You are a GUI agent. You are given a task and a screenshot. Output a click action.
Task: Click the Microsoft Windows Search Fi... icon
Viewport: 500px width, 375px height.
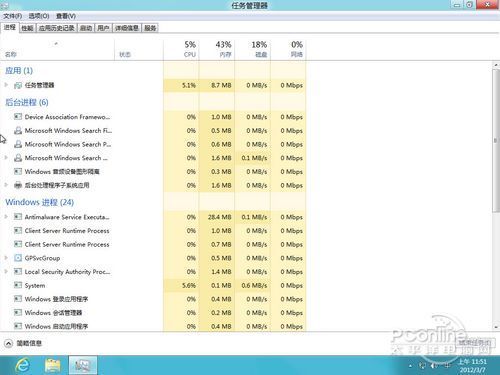(18, 130)
